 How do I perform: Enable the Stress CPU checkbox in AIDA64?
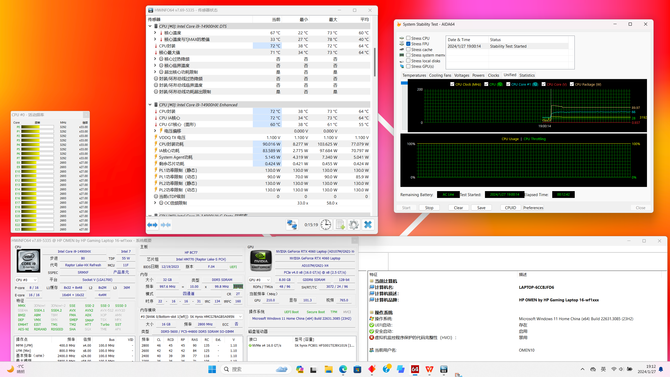pos(408,38)
